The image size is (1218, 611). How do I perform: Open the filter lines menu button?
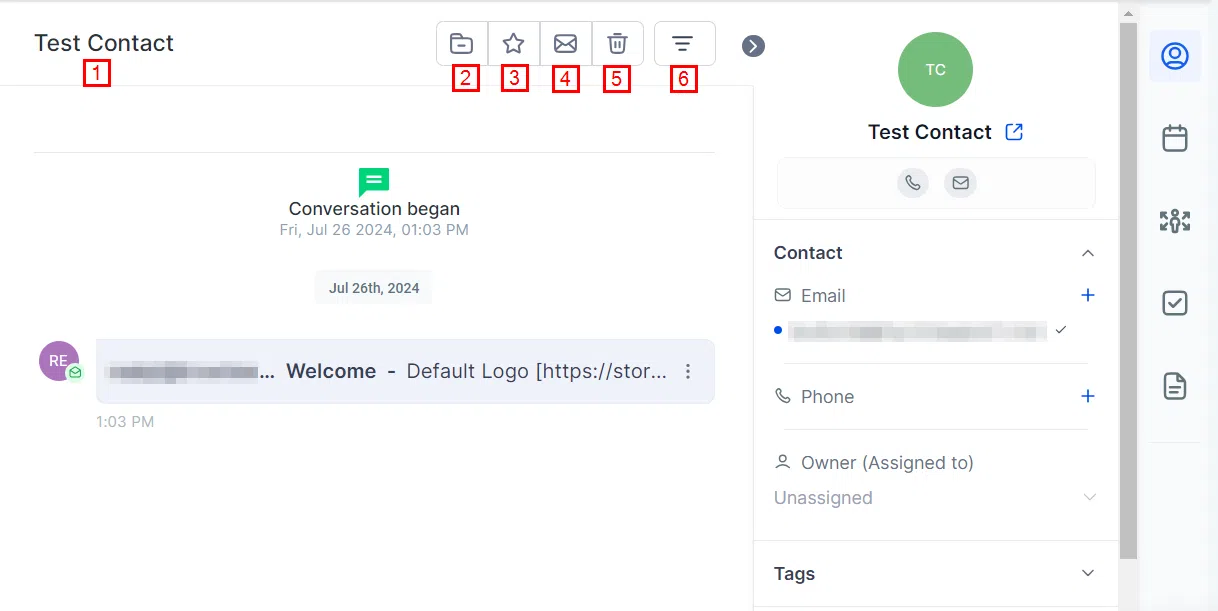point(684,44)
